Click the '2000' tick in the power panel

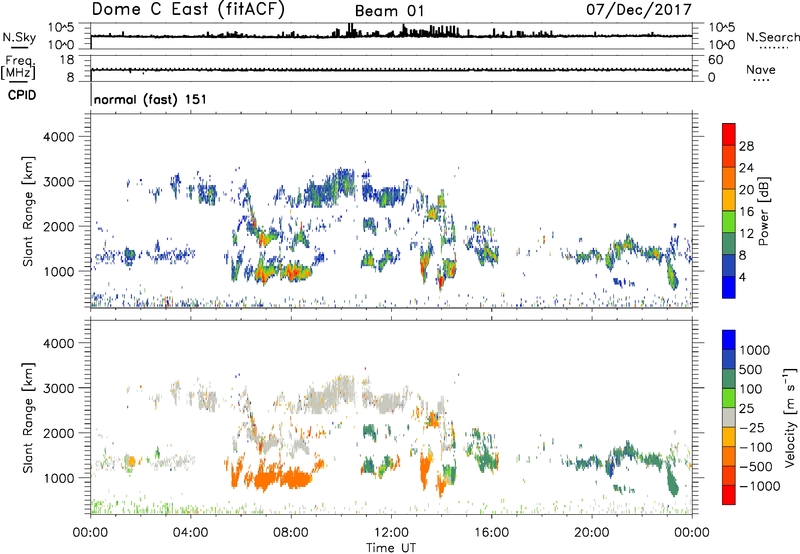(x=58, y=226)
